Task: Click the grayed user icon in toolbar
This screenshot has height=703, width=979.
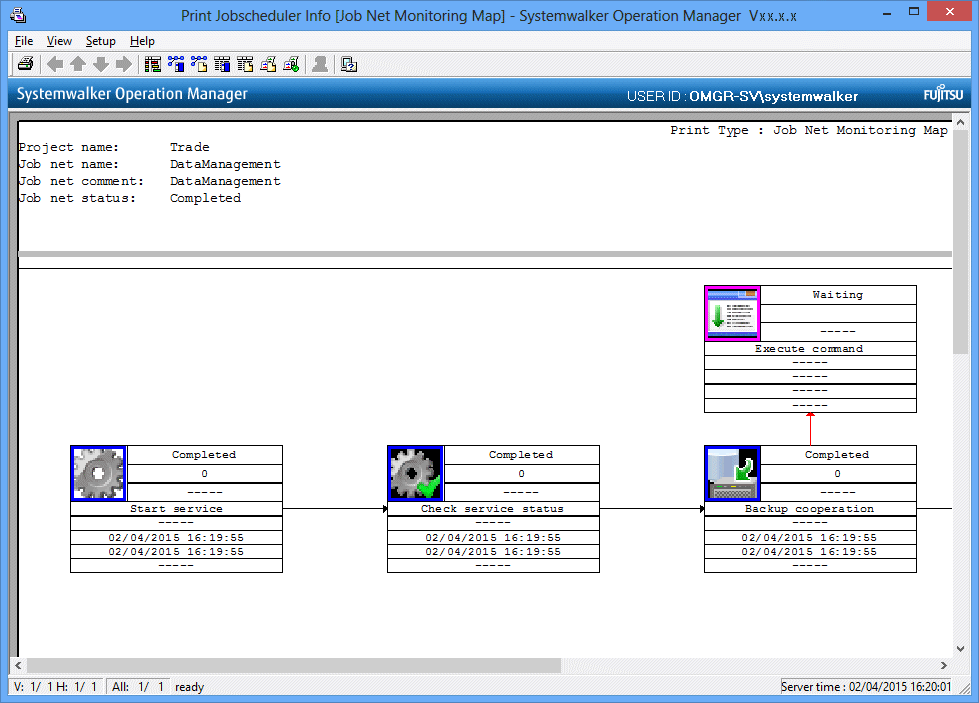Action: 320,65
